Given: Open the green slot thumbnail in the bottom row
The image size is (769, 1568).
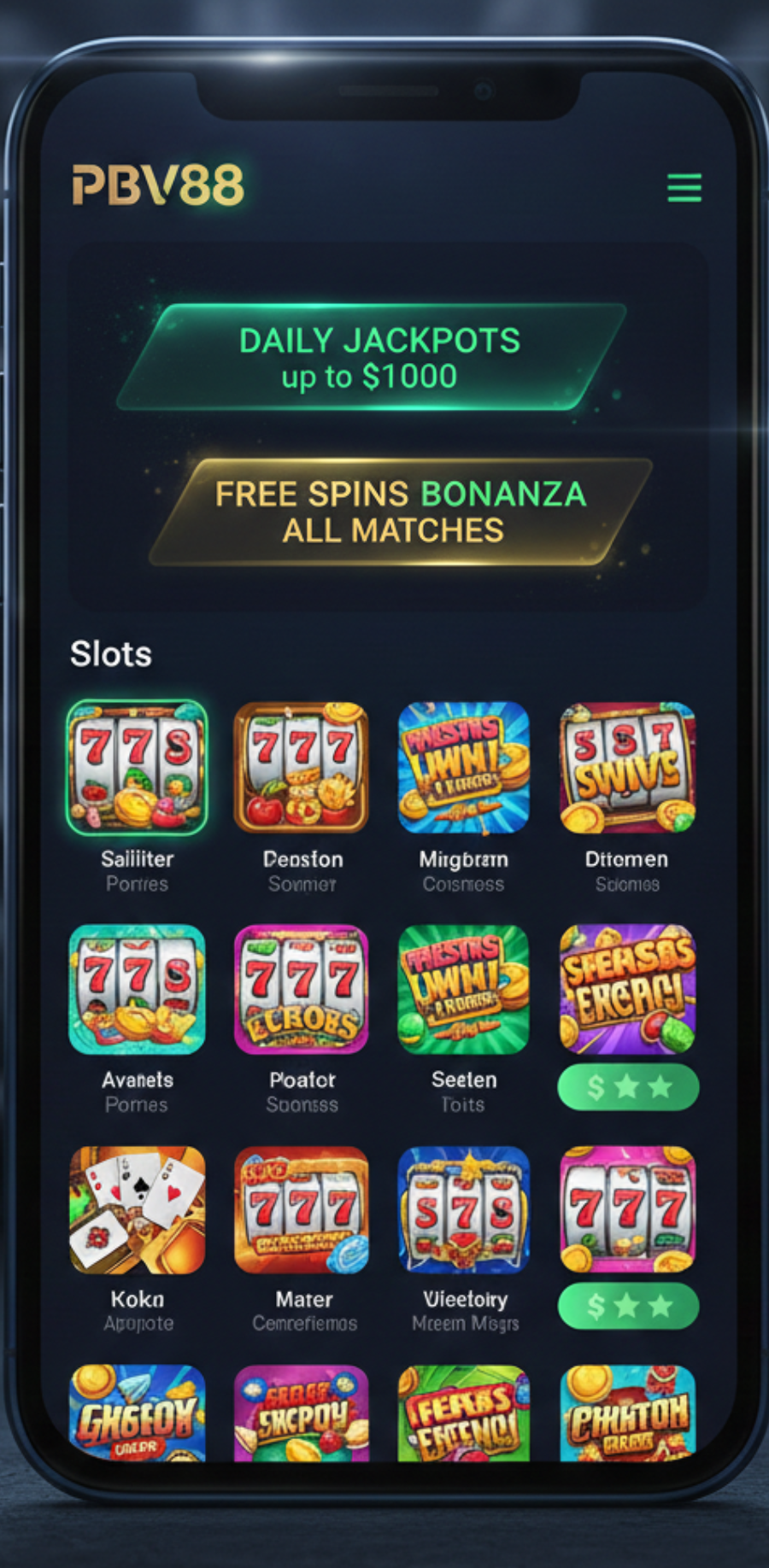Looking at the screenshot, I should pyautogui.click(x=464, y=1413).
